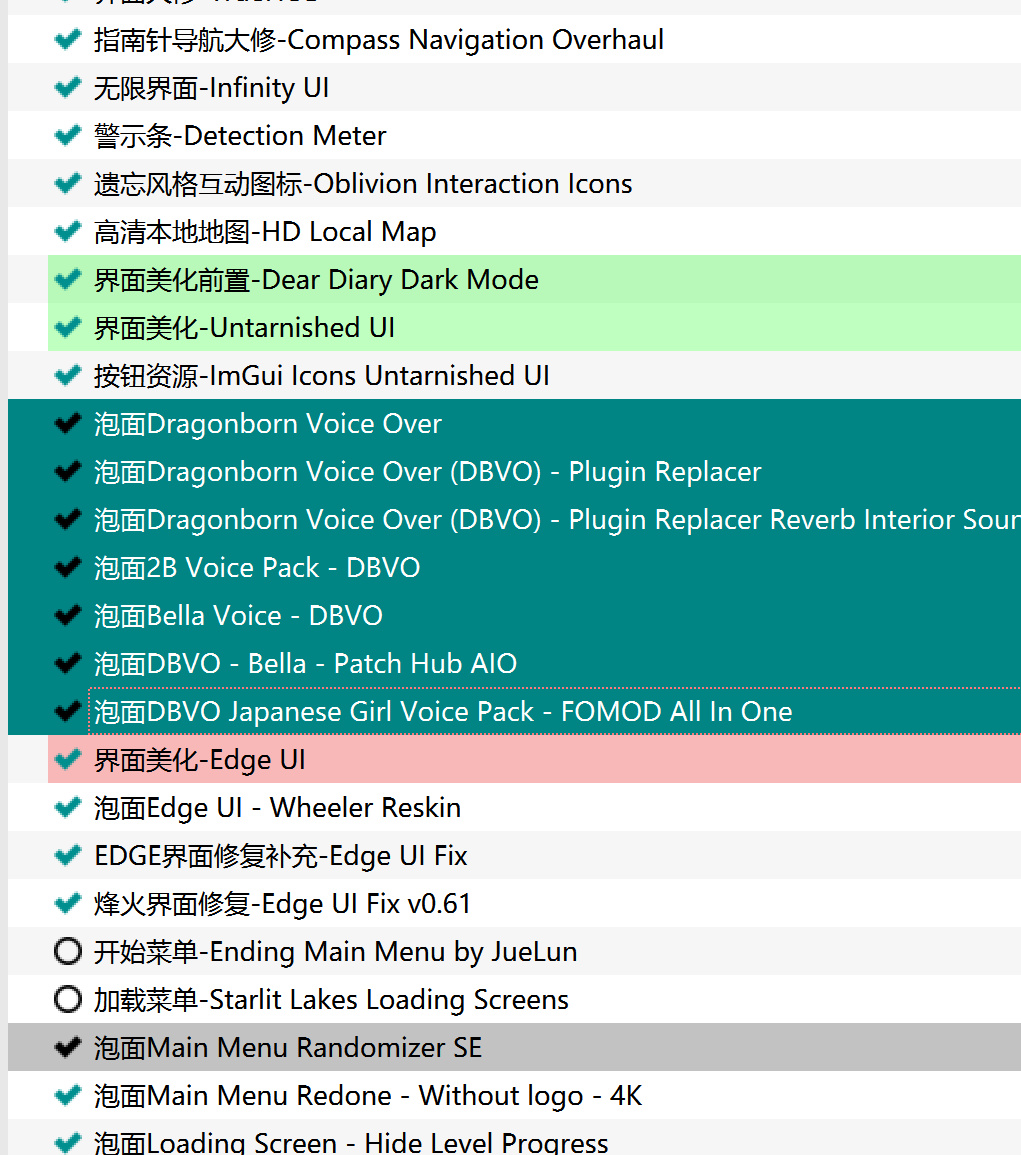1021x1155 pixels.
Task: Select ImGui Icons Untarnished UI entry
Action: [x=322, y=376]
